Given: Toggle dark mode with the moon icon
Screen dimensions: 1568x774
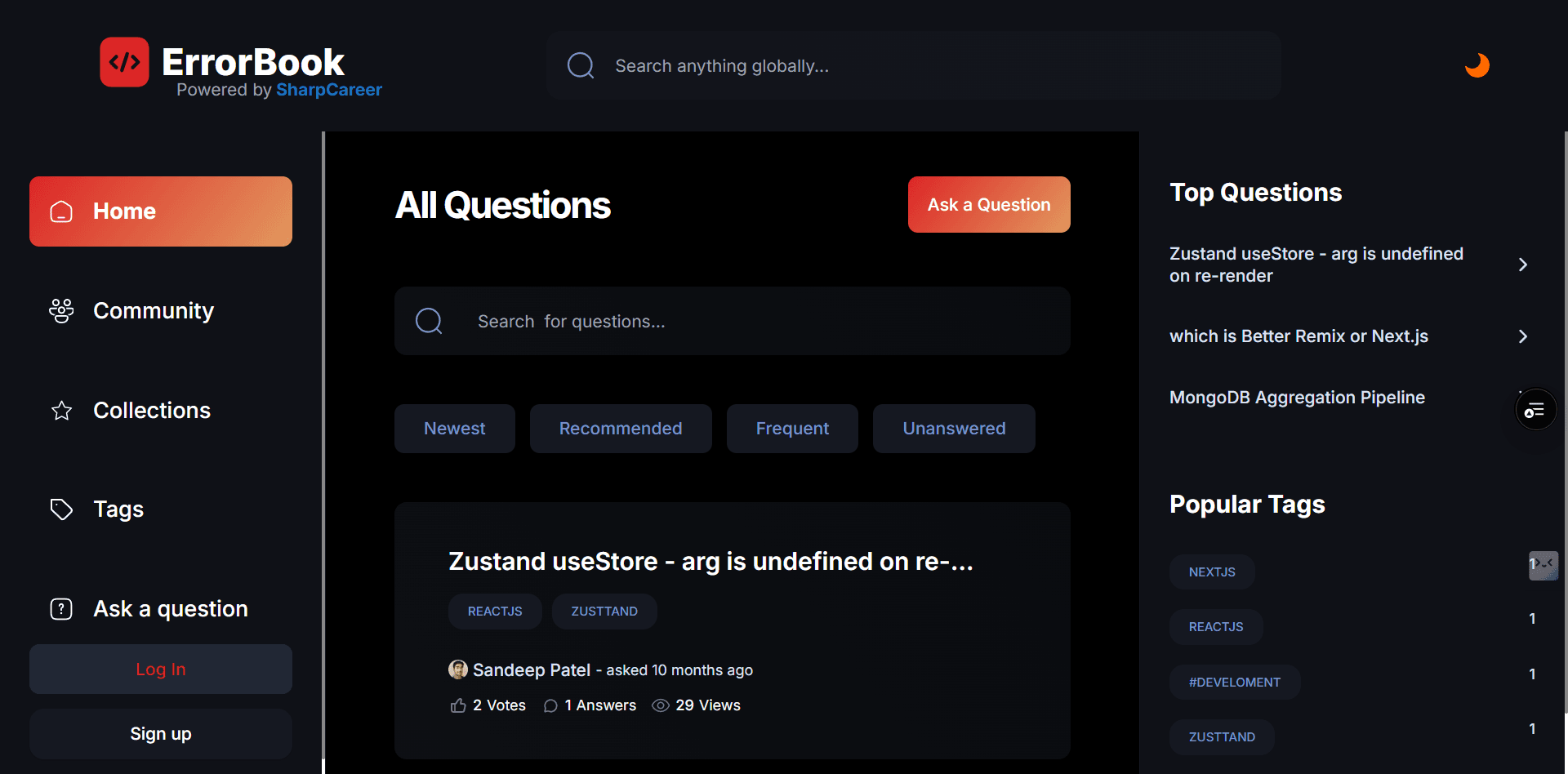Looking at the screenshot, I should pyautogui.click(x=1477, y=65).
